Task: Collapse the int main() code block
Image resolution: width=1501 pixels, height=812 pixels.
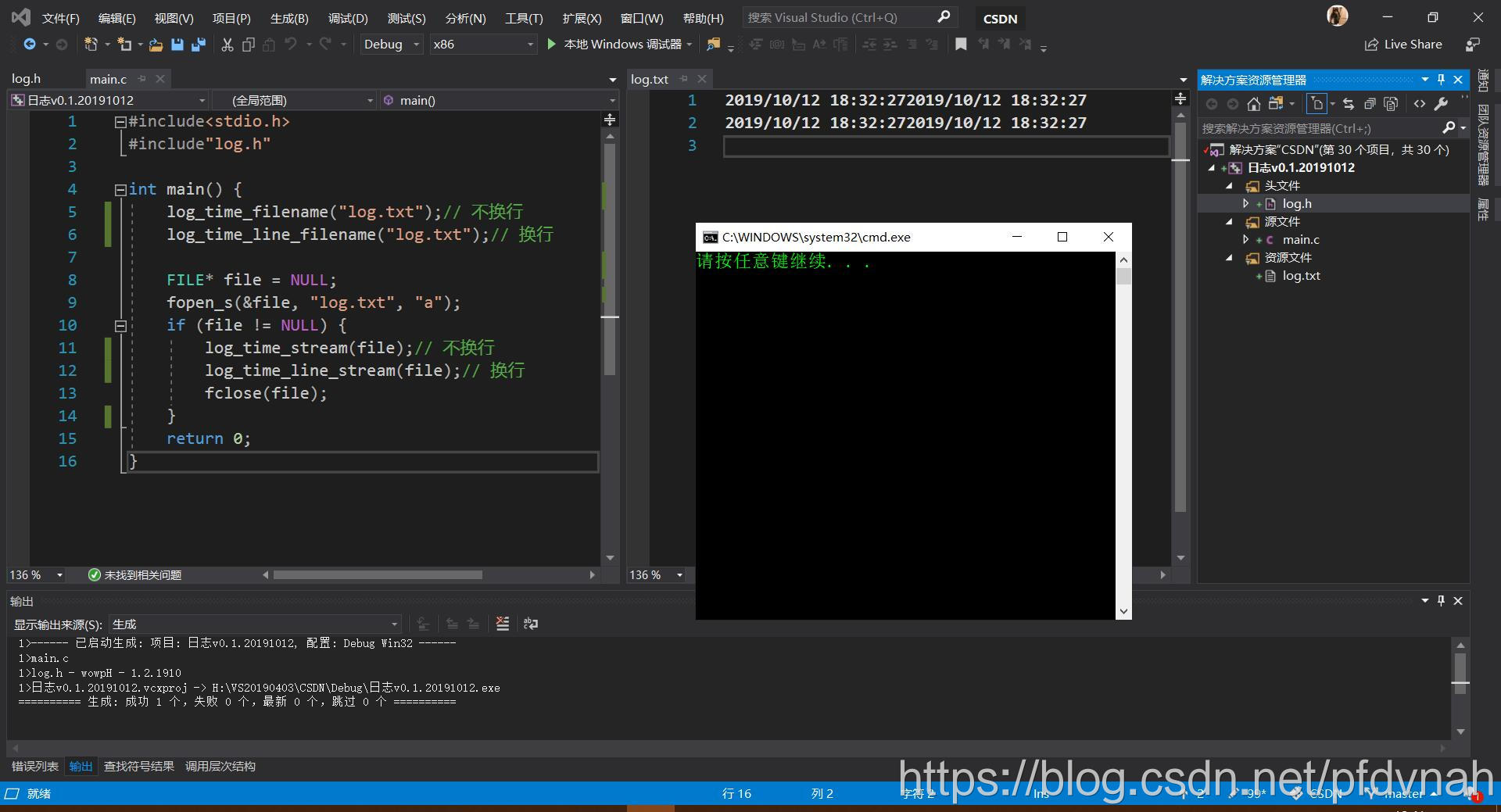Action: (x=120, y=190)
